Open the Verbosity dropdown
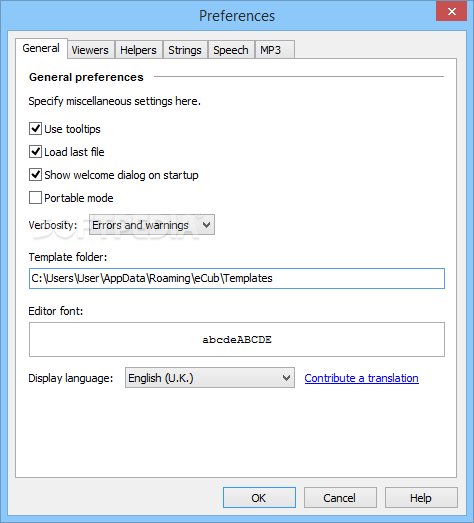The image size is (474, 523). 152,225
